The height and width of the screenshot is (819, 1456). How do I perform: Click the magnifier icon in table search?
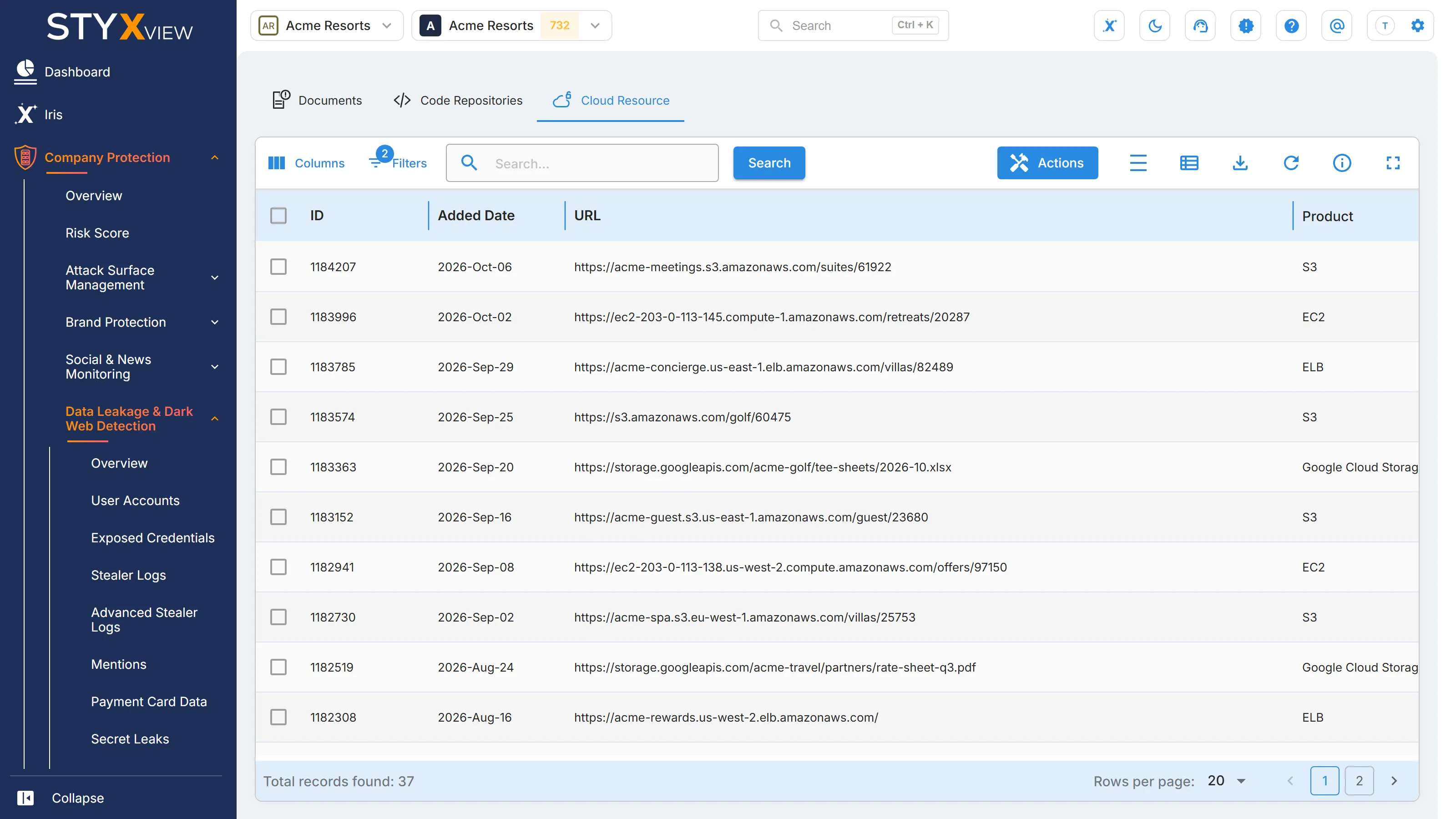[x=469, y=163]
